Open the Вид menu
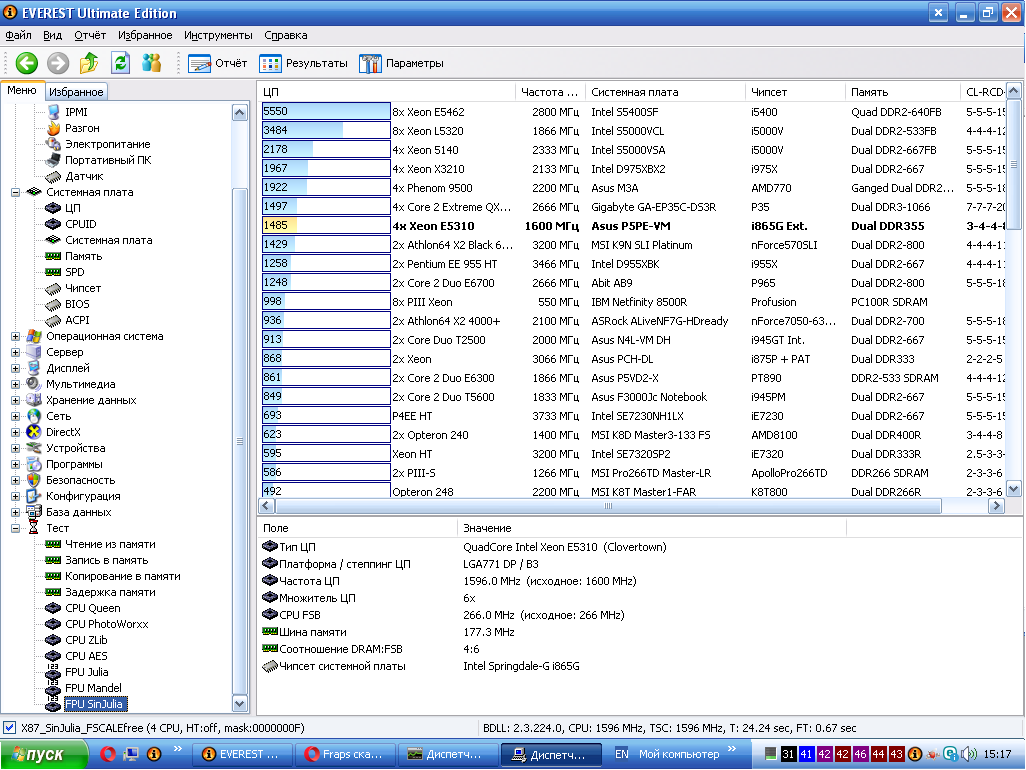The width and height of the screenshot is (1026, 770). (x=52, y=35)
